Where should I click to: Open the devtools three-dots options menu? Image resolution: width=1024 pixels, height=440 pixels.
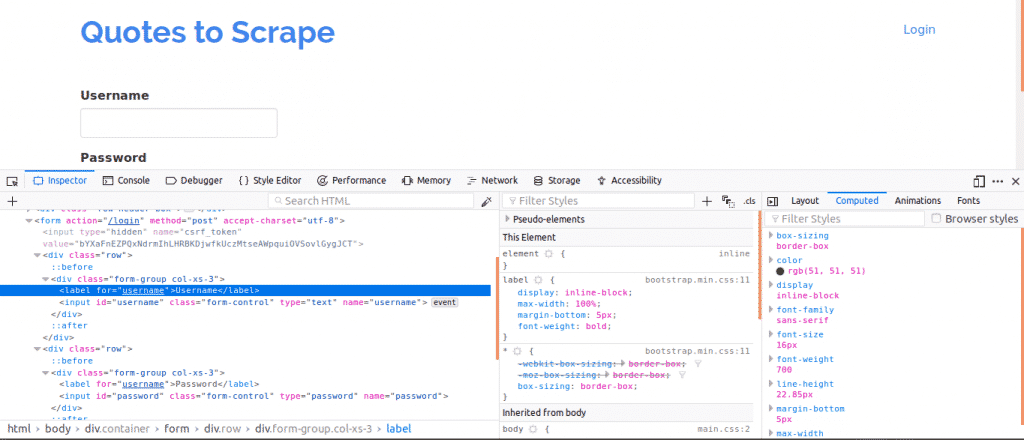pos(998,181)
